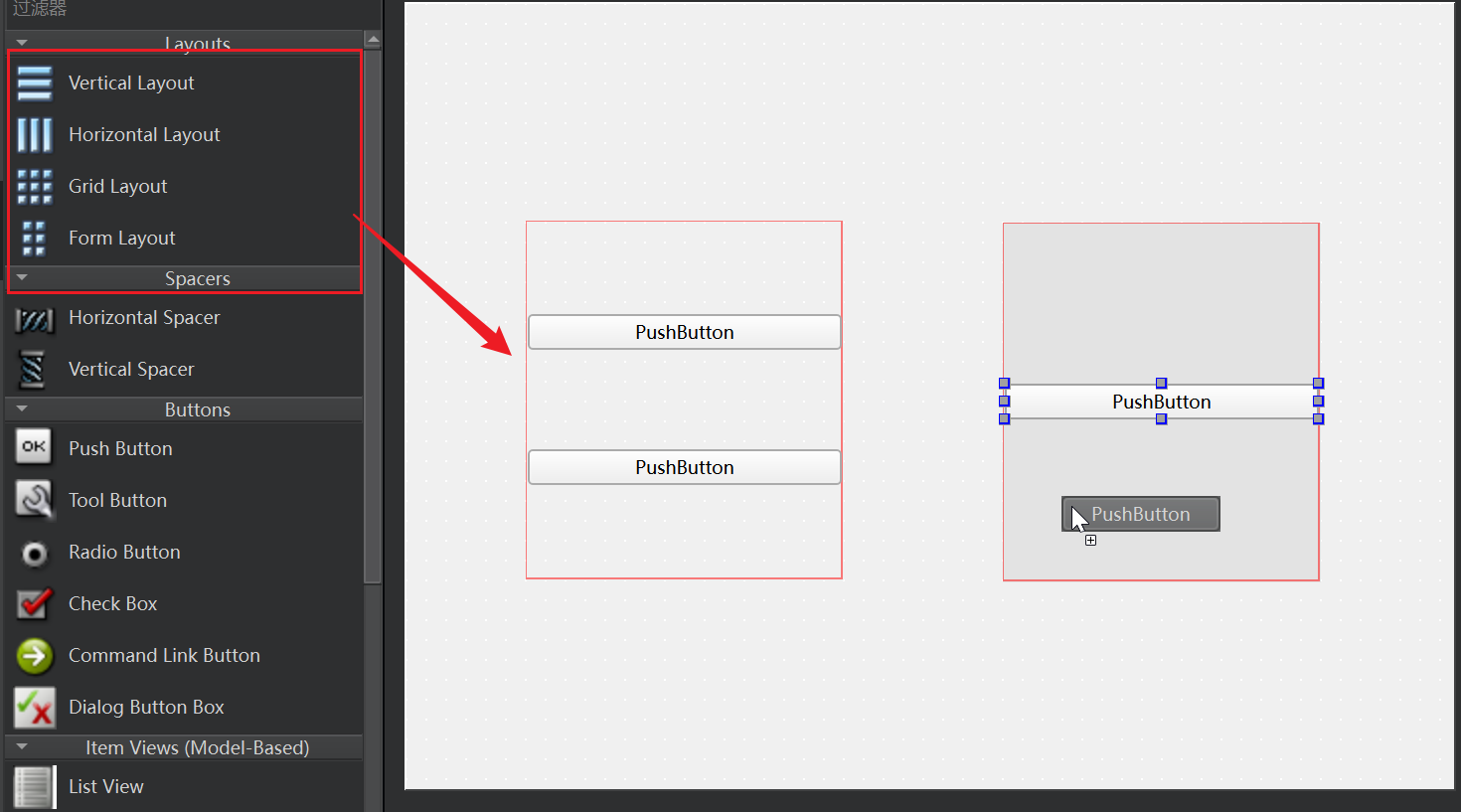1461x812 pixels.
Task: Click the top-center resize handle of selected PushButton
Action: (1161, 384)
